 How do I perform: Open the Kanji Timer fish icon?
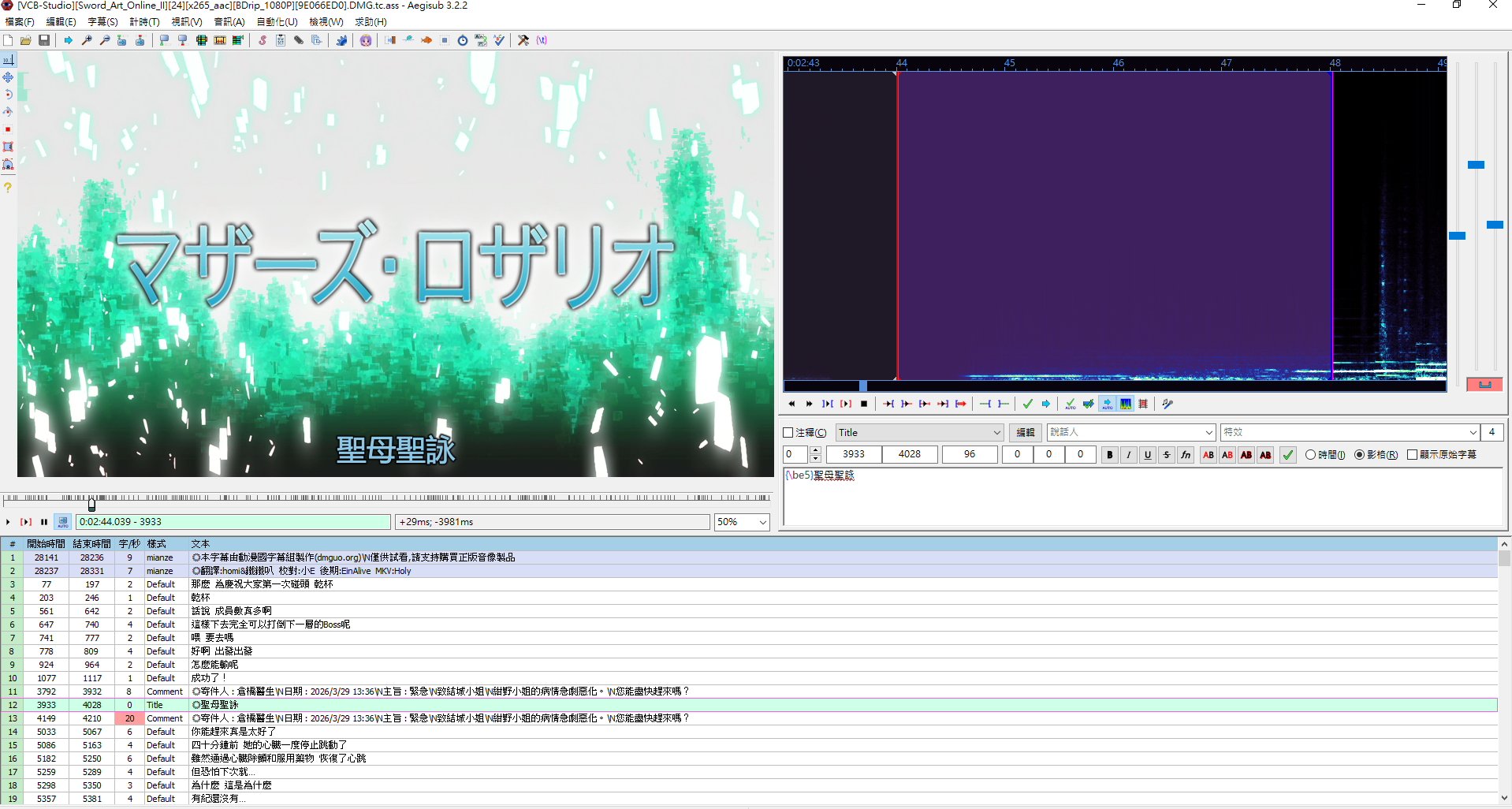pyautogui.click(x=426, y=40)
